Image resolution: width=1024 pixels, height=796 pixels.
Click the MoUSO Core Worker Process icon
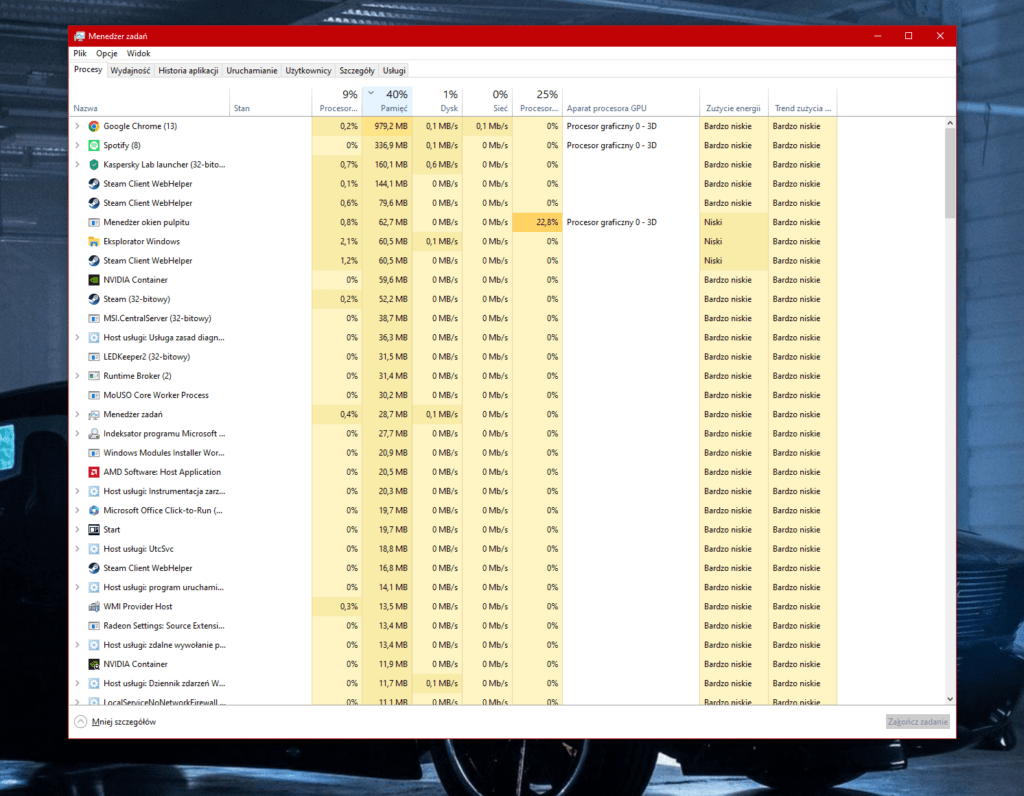tap(94, 395)
